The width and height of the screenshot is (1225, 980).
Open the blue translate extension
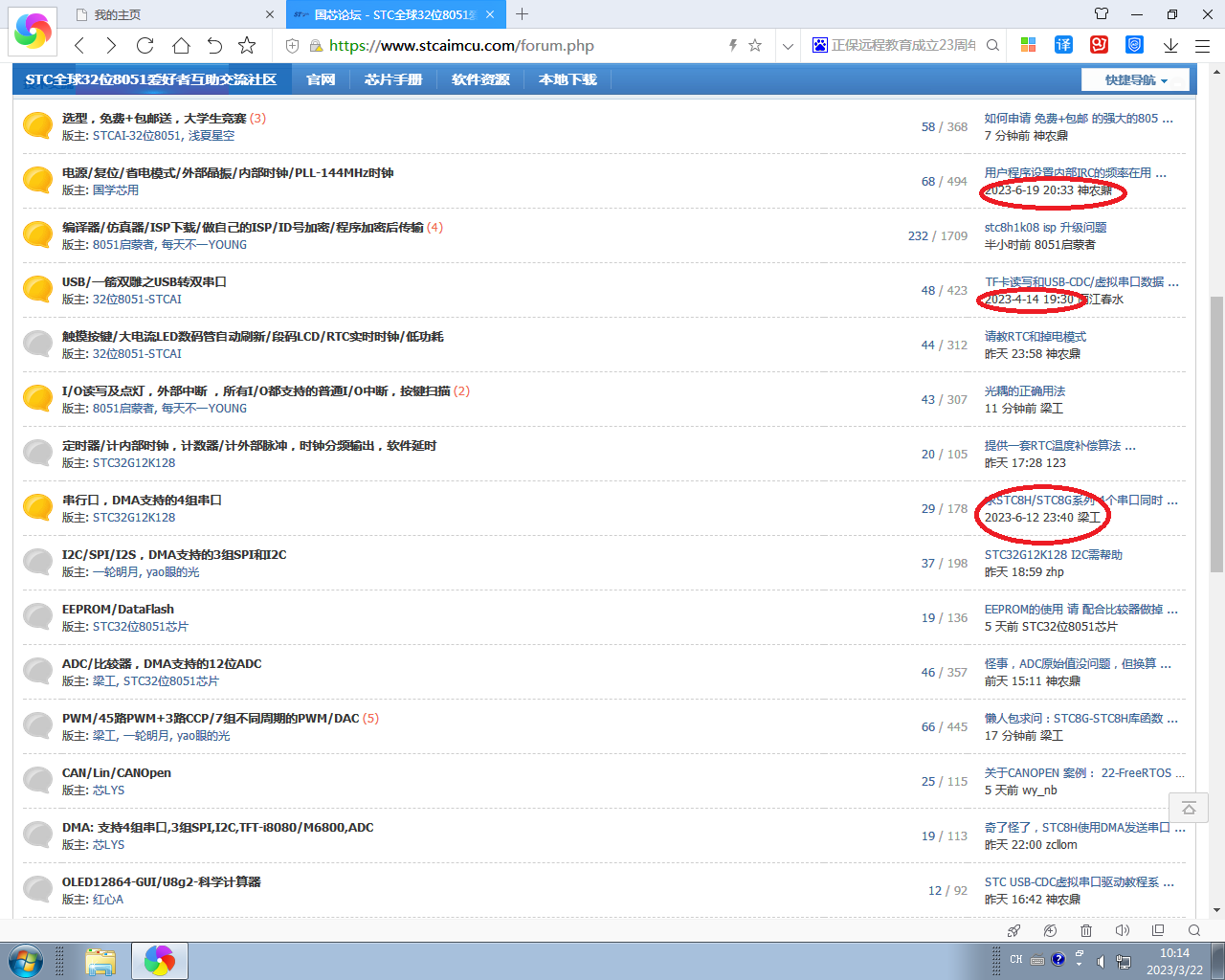(1063, 45)
